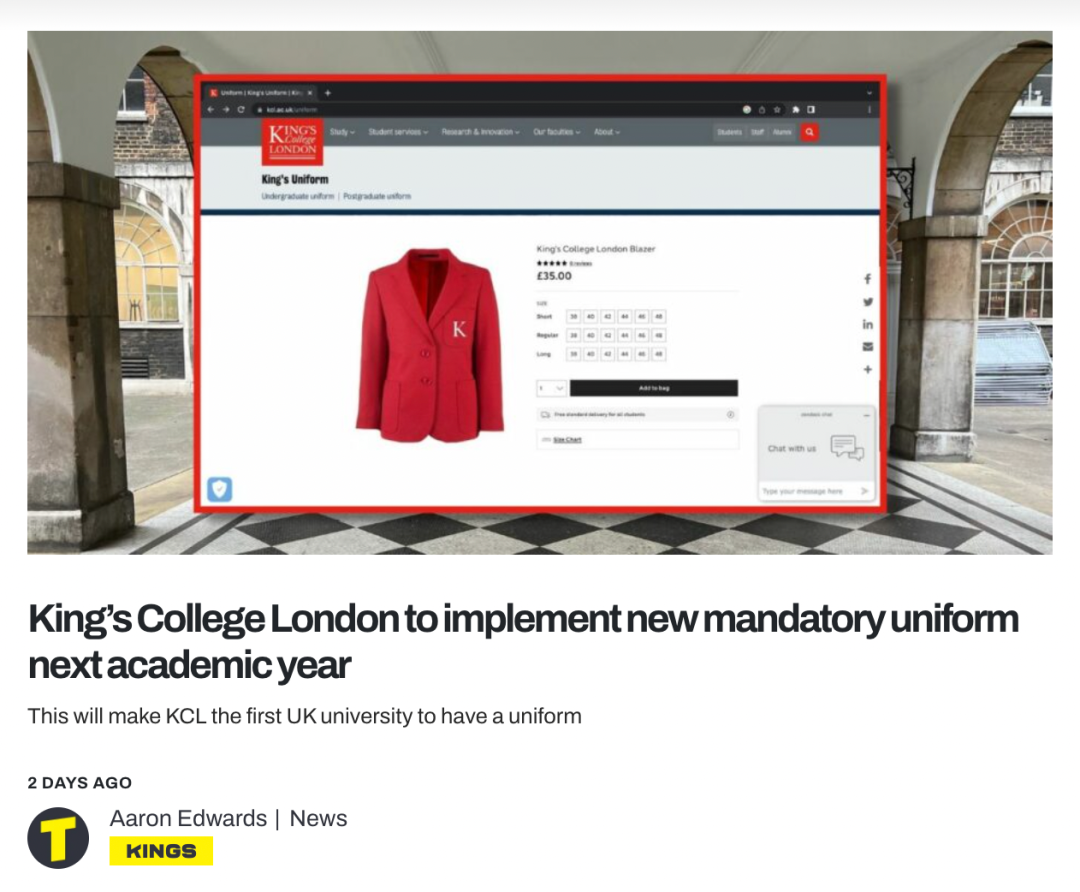Screen dimensions: 1080x892
Task: Select the Postgraduate uniform tab
Action: click(377, 196)
